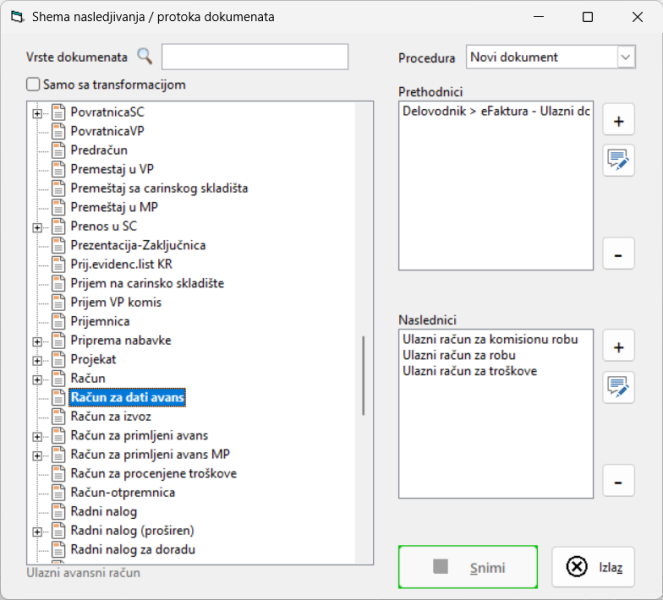Click the magnifier search icon
663x600 pixels.
(145, 56)
